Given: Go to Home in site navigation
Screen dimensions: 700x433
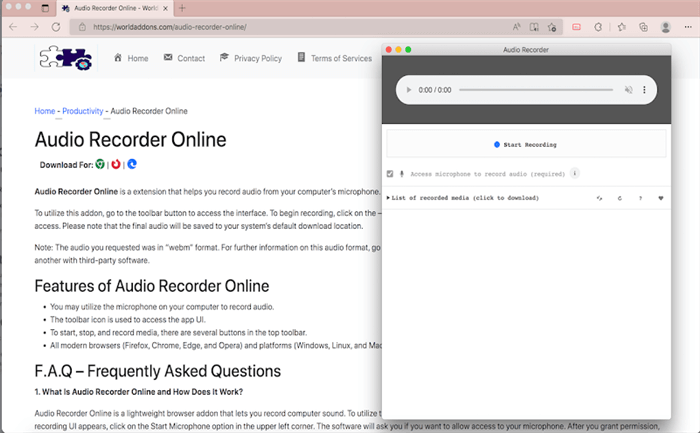Looking at the screenshot, I should click(x=131, y=58).
